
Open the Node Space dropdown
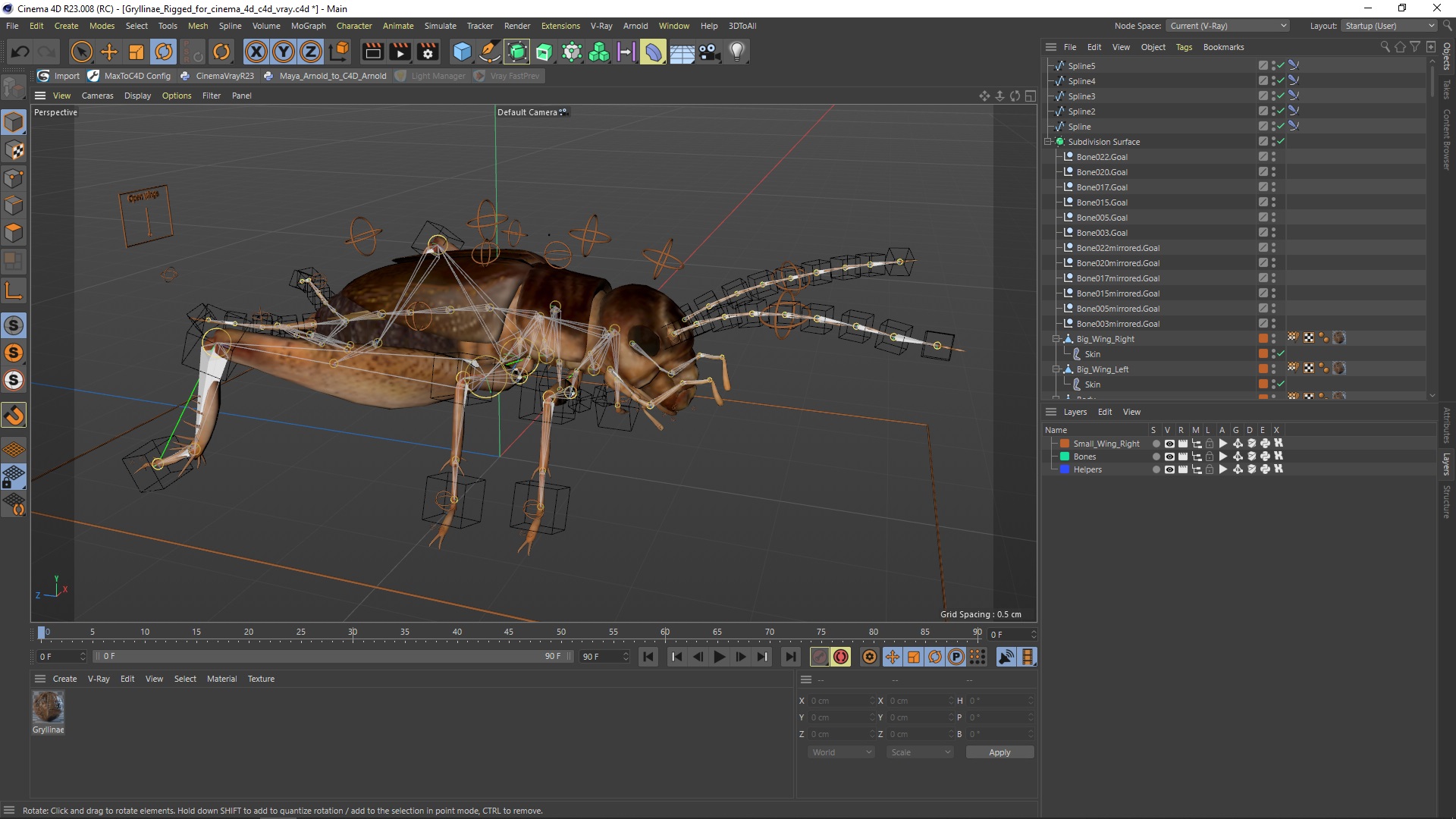pyautogui.click(x=1228, y=26)
